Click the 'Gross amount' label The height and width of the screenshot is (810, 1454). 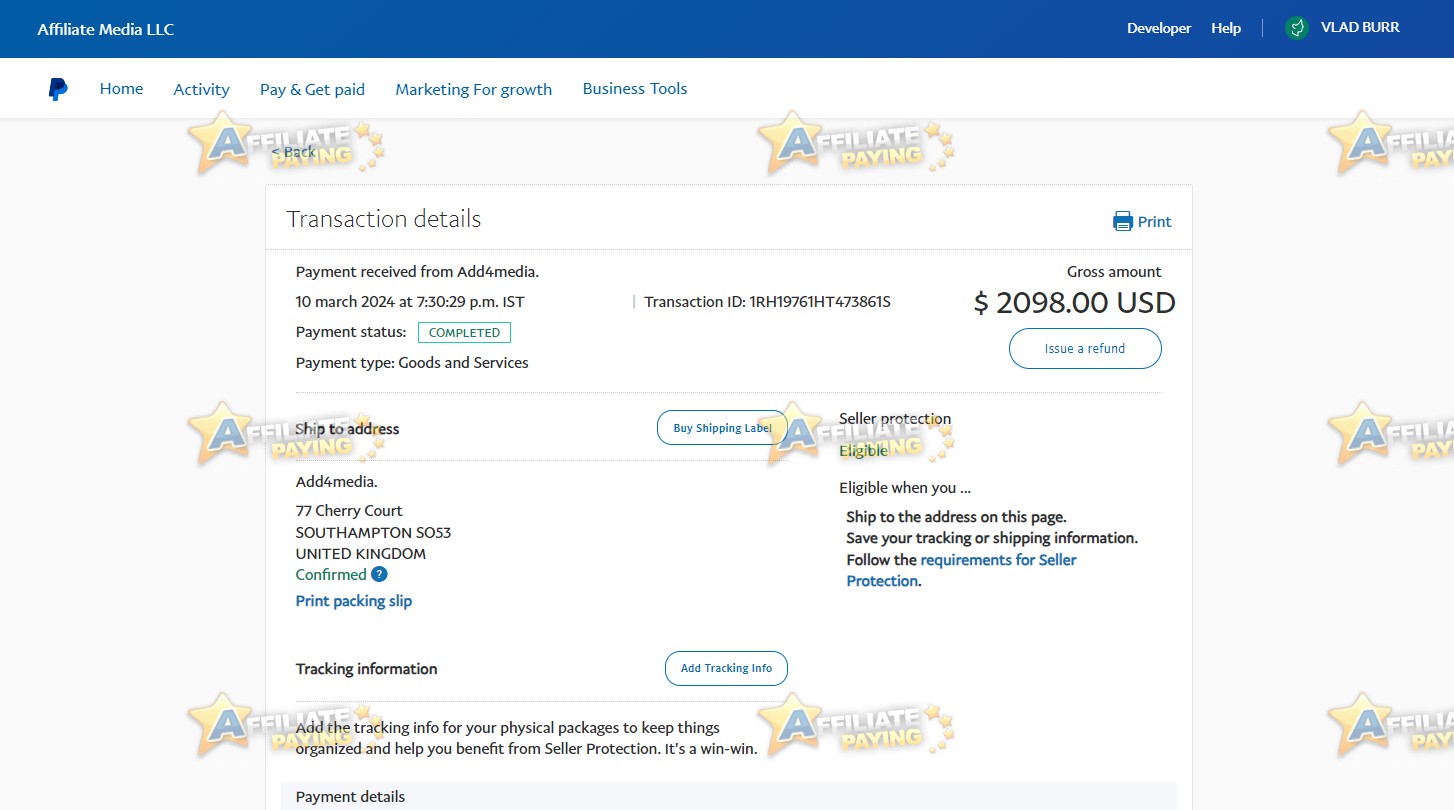[x=1114, y=272]
